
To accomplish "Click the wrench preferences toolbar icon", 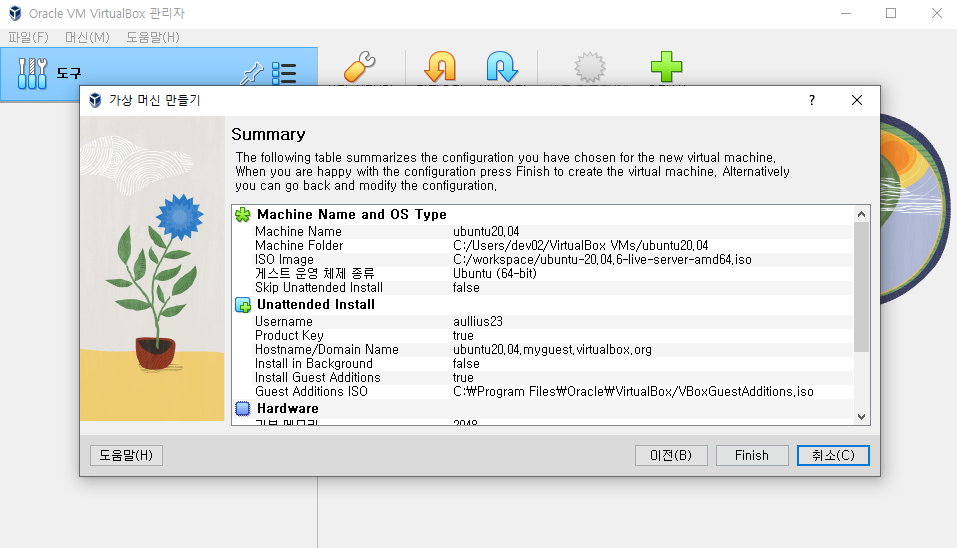I will pyautogui.click(x=359, y=67).
